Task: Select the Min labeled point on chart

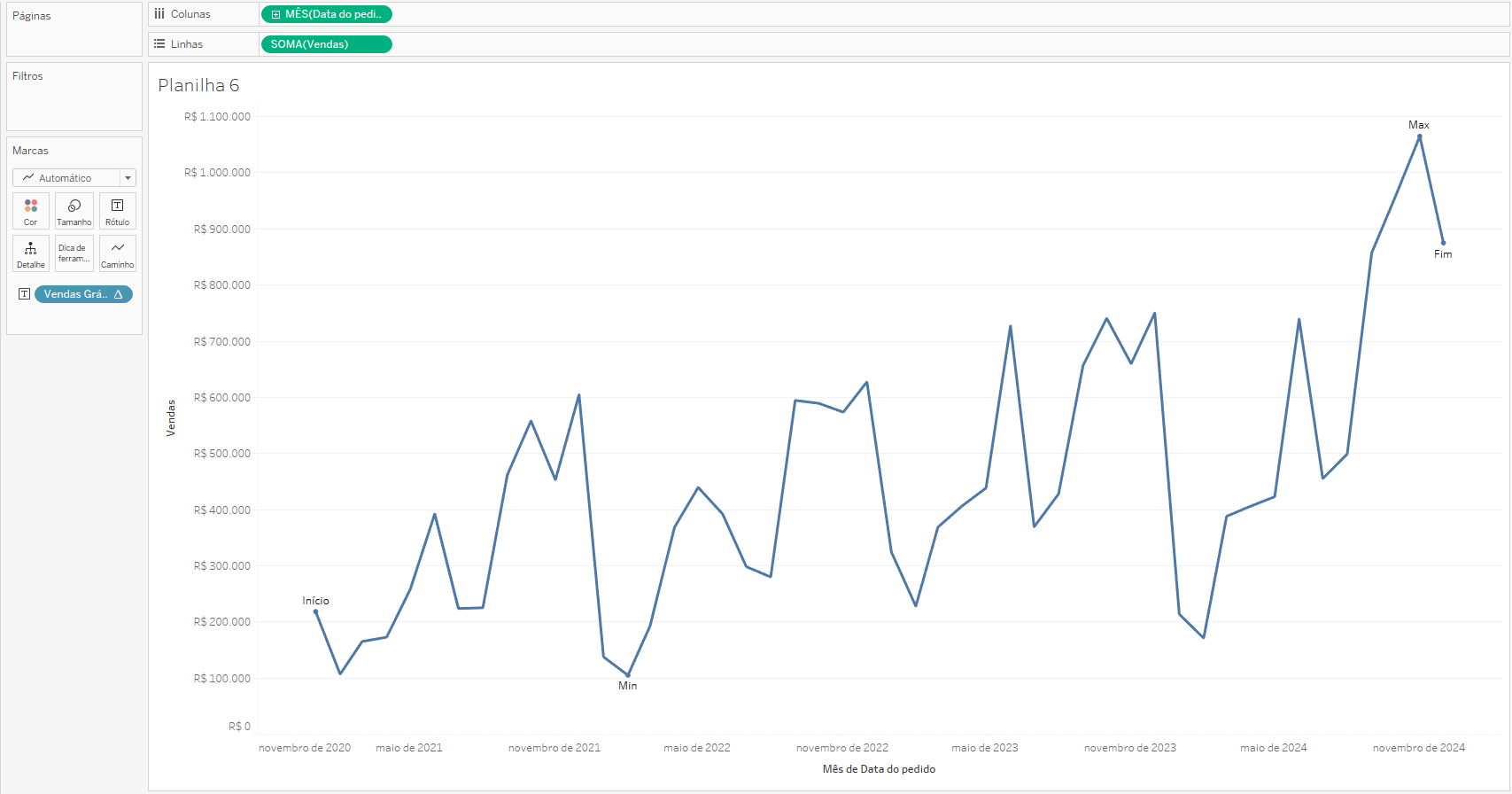Action: [x=628, y=675]
